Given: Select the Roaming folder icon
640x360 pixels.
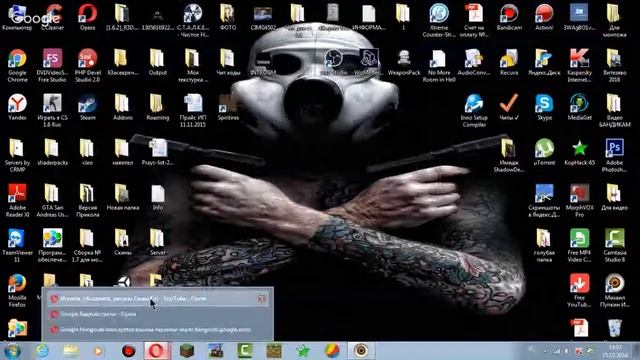Looking at the screenshot, I should click(x=158, y=107).
